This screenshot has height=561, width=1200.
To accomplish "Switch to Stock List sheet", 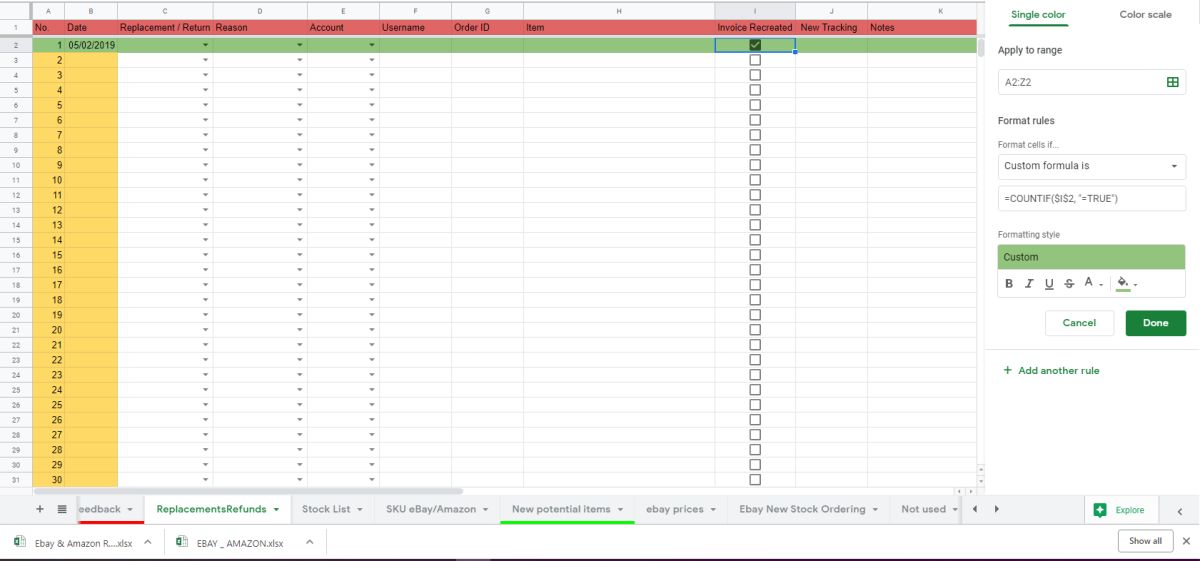I will coord(326,509).
